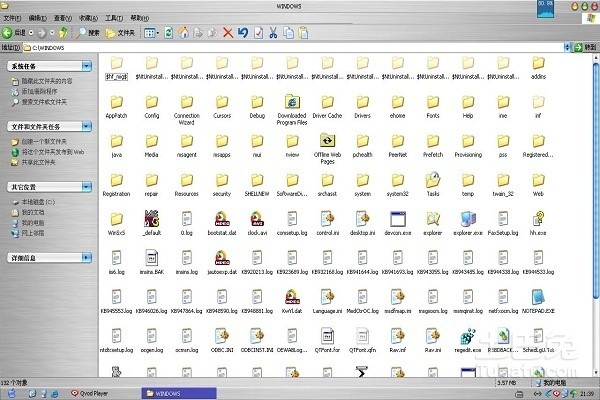The height and width of the screenshot is (400, 600).
Task: Open 本地磁盘 (C:) in other places
Action: [x=38, y=202]
